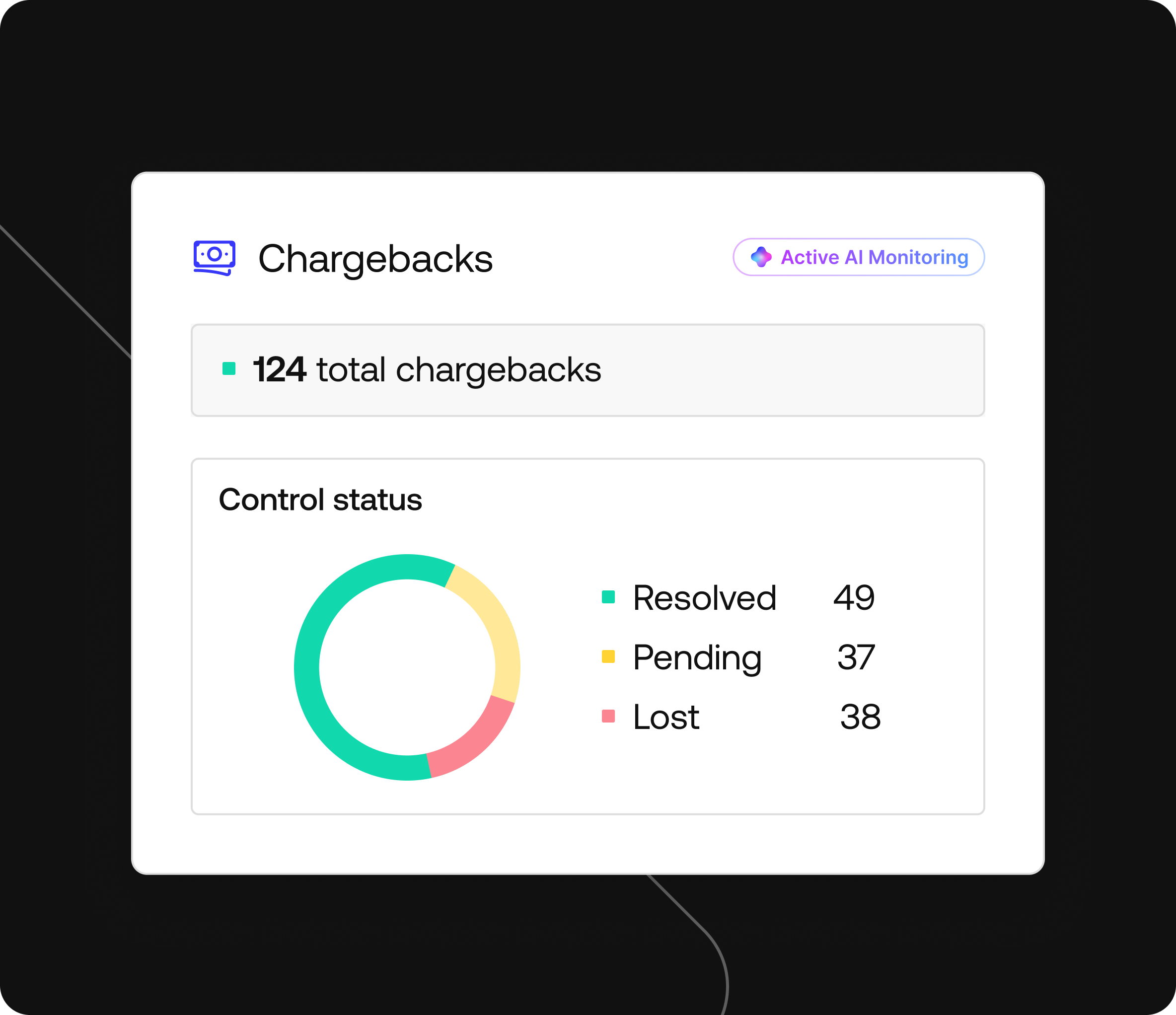
Task: Click the Lost count of 38
Action: pos(861,717)
